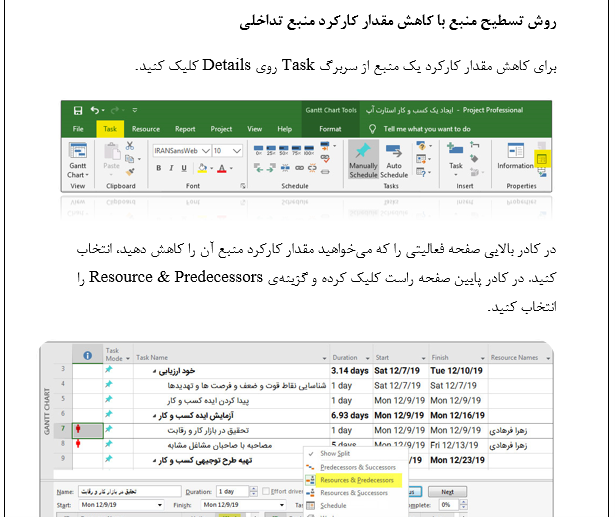The image size is (615, 517).
Task: Click the Cut scissors icon
Action: (x=130, y=146)
